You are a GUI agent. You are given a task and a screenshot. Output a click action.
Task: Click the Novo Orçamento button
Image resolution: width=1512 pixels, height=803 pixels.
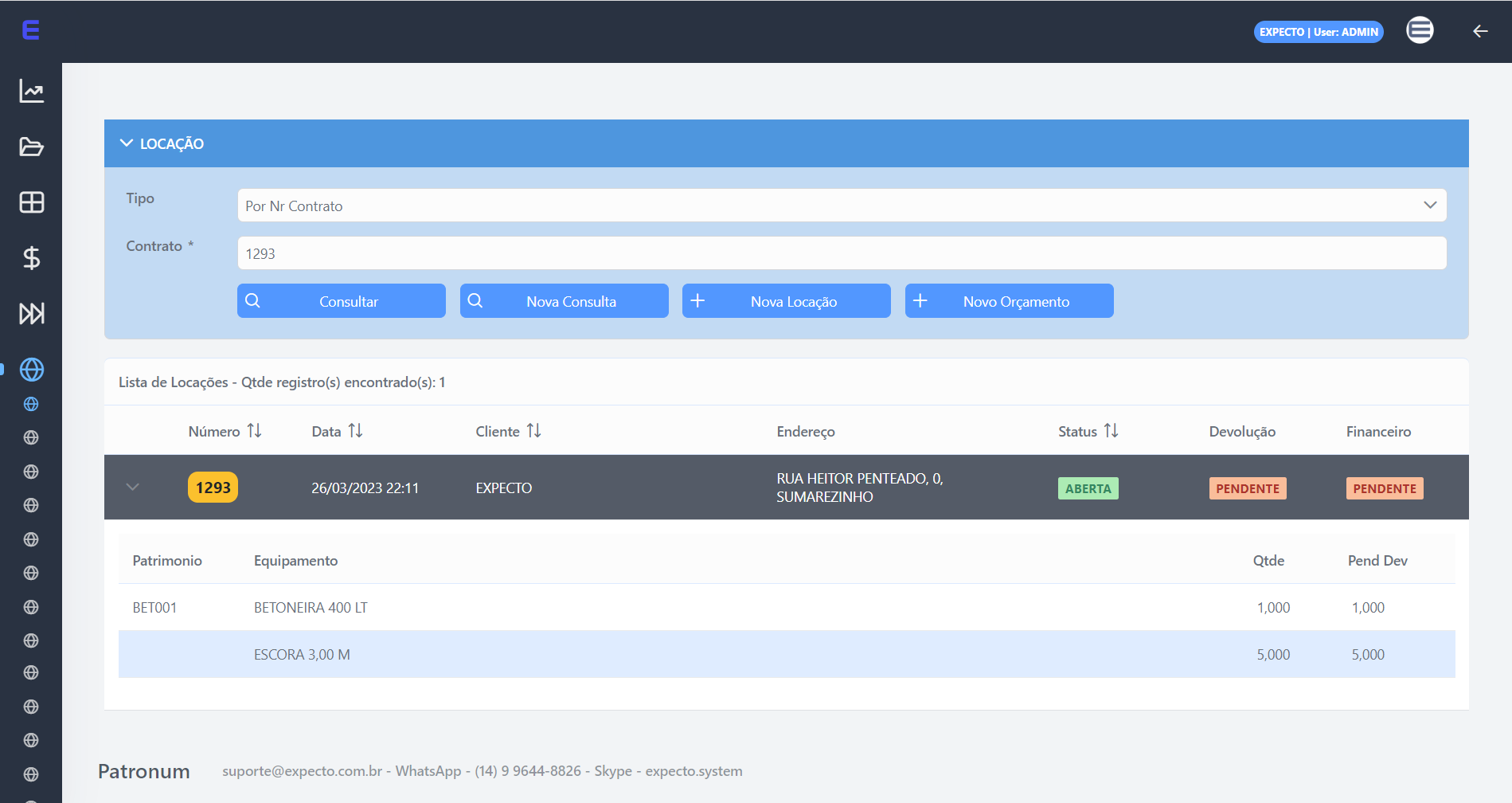click(1009, 301)
